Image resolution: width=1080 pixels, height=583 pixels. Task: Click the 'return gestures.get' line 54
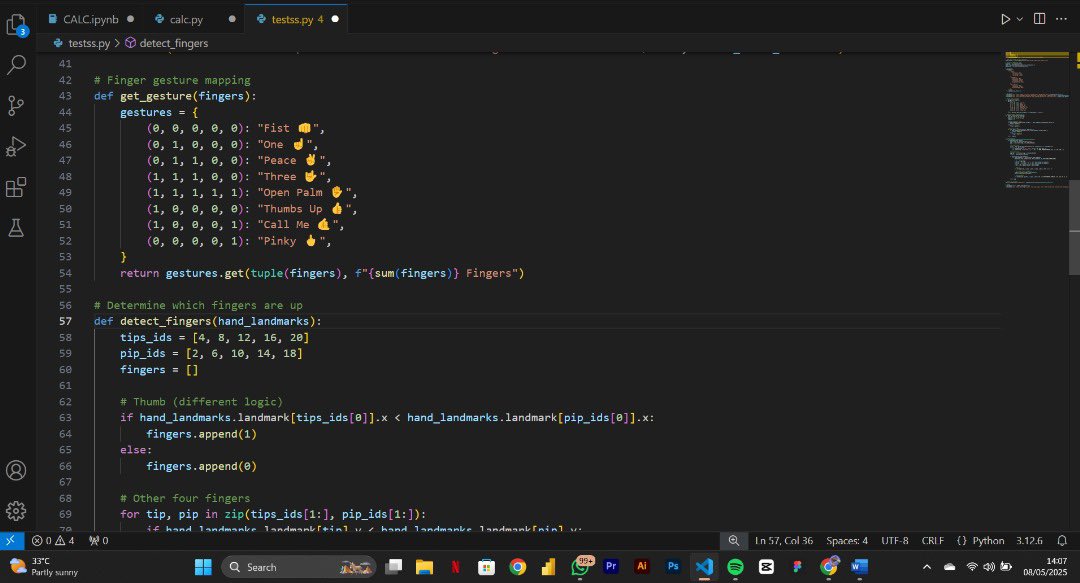[x=322, y=273]
